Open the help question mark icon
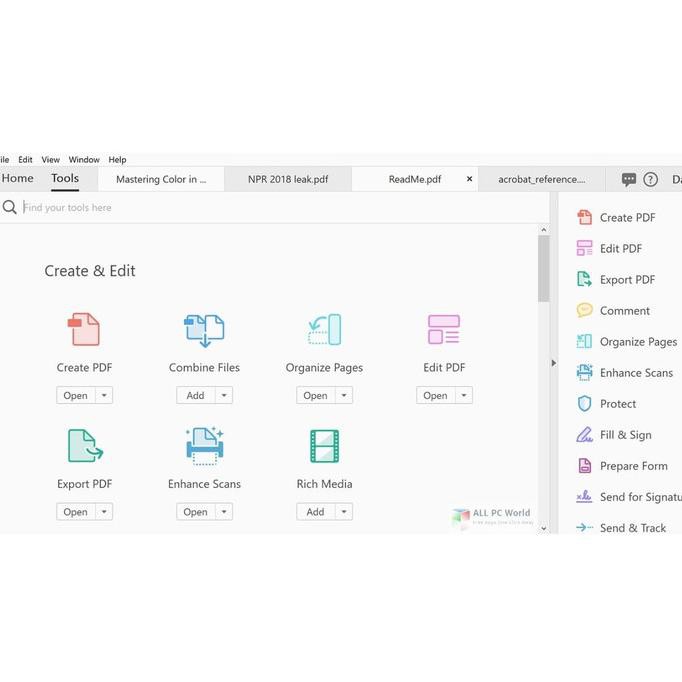The image size is (682, 682). 651,179
